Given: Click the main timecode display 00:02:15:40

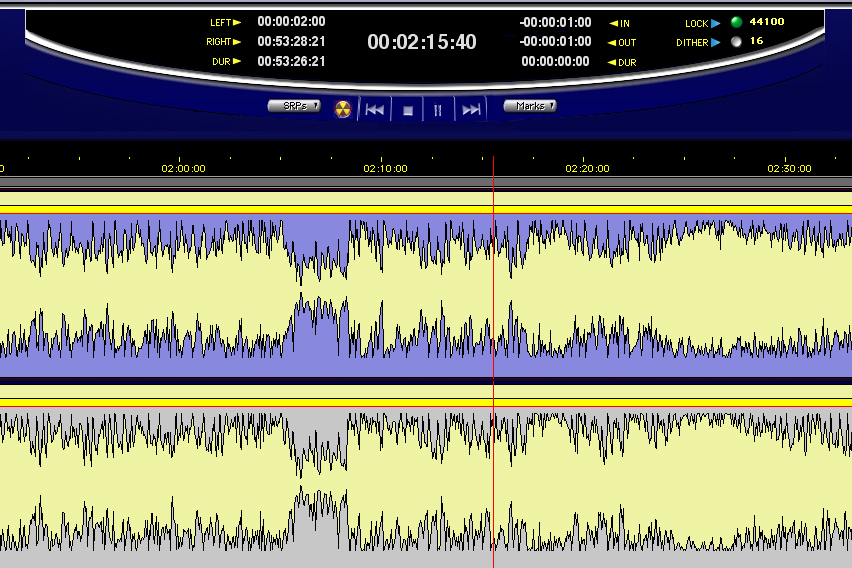Looking at the screenshot, I should pos(422,42).
